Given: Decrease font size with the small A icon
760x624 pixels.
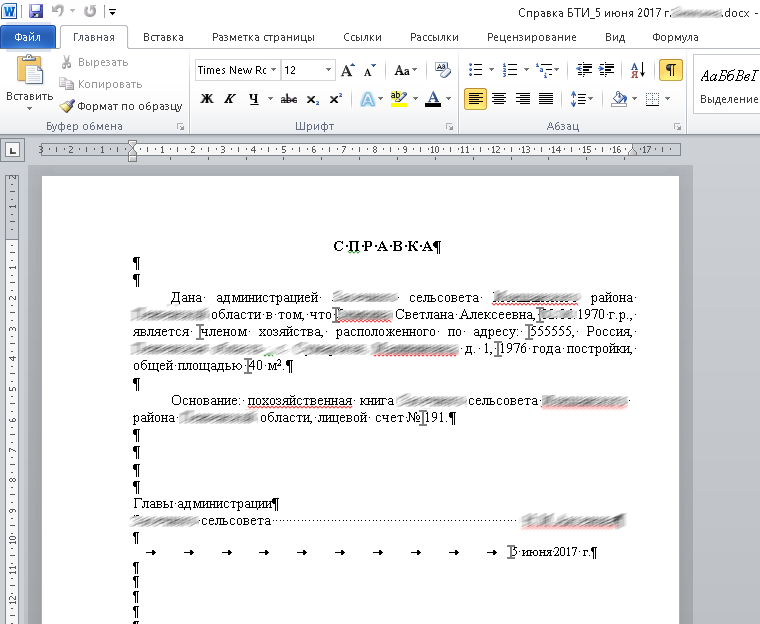Looking at the screenshot, I should point(369,70).
